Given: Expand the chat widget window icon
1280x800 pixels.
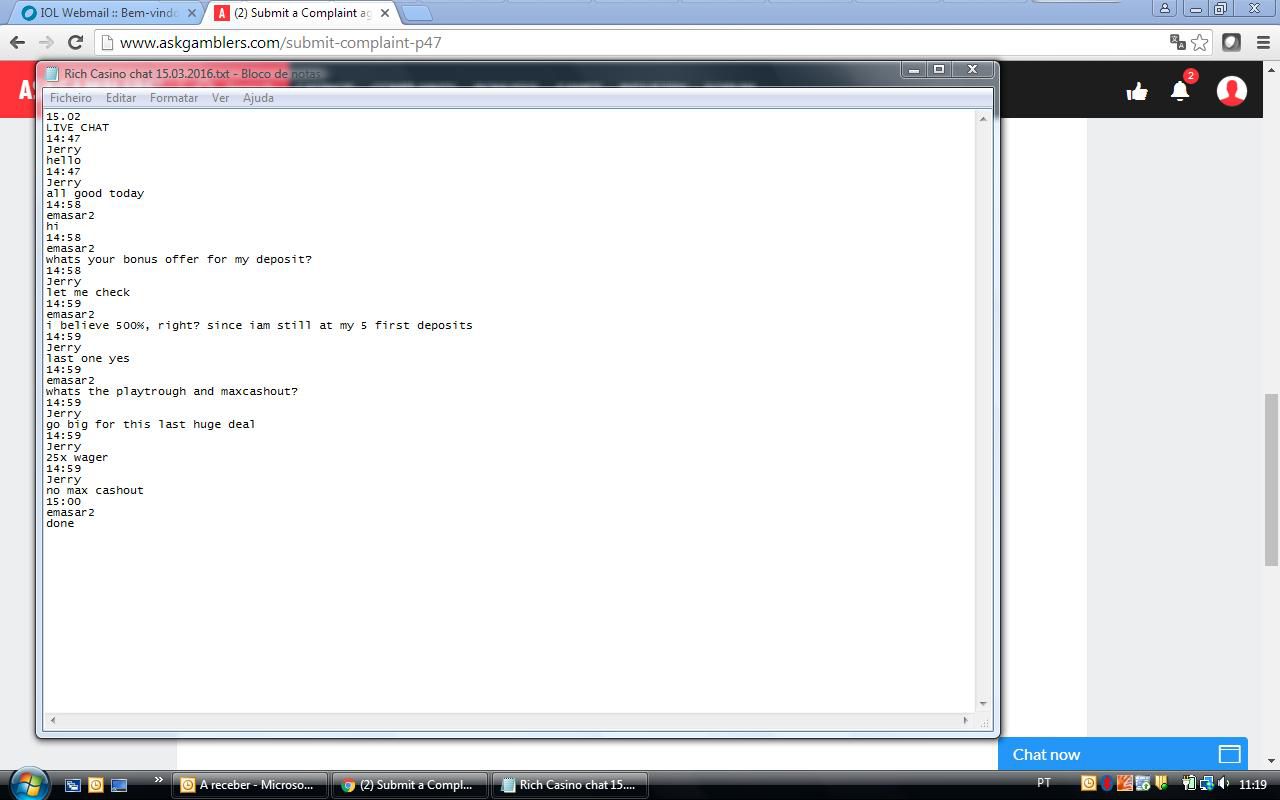Looking at the screenshot, I should coord(1229,754).
